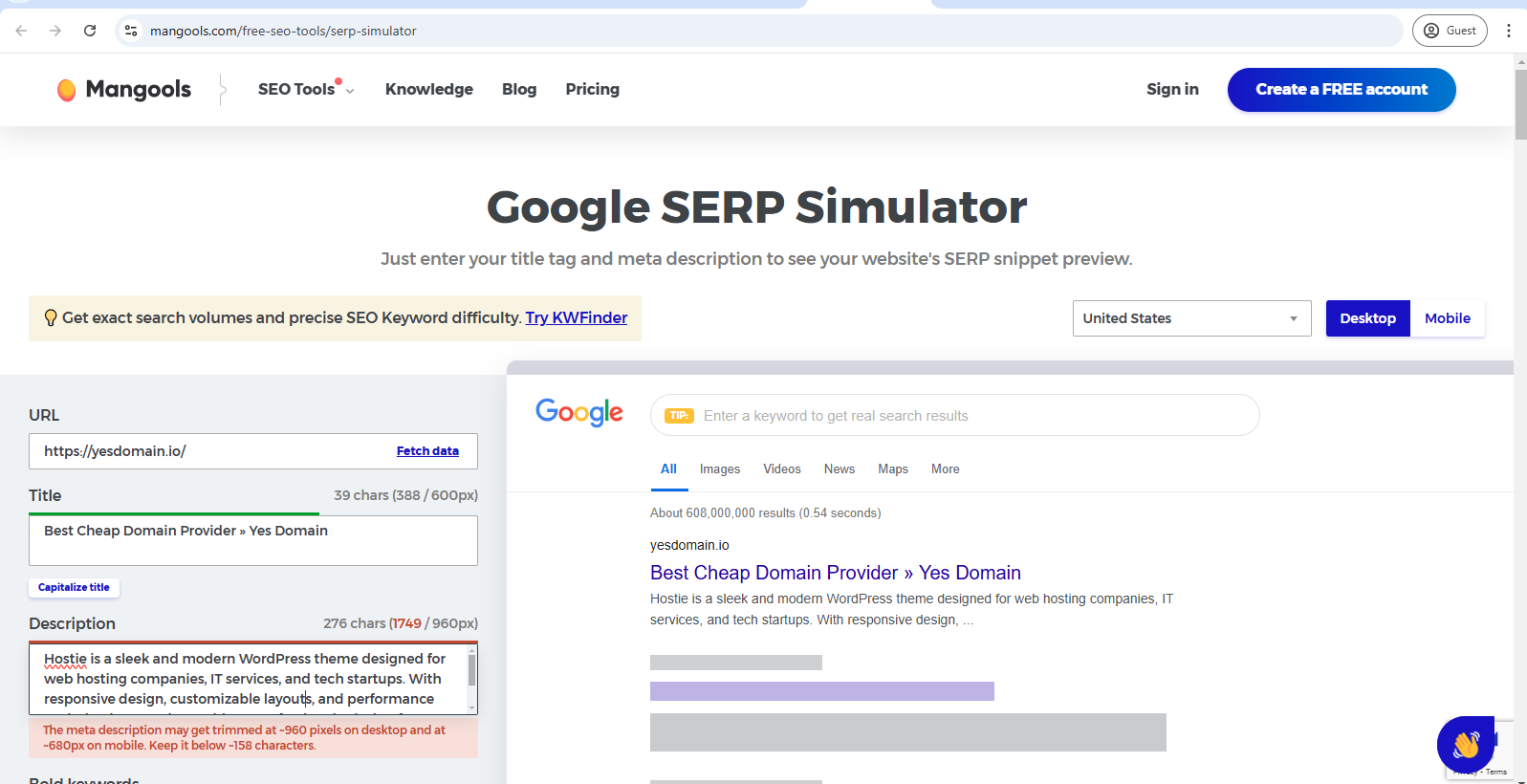
Task: Open the Knowledge menu item
Action: [429, 89]
